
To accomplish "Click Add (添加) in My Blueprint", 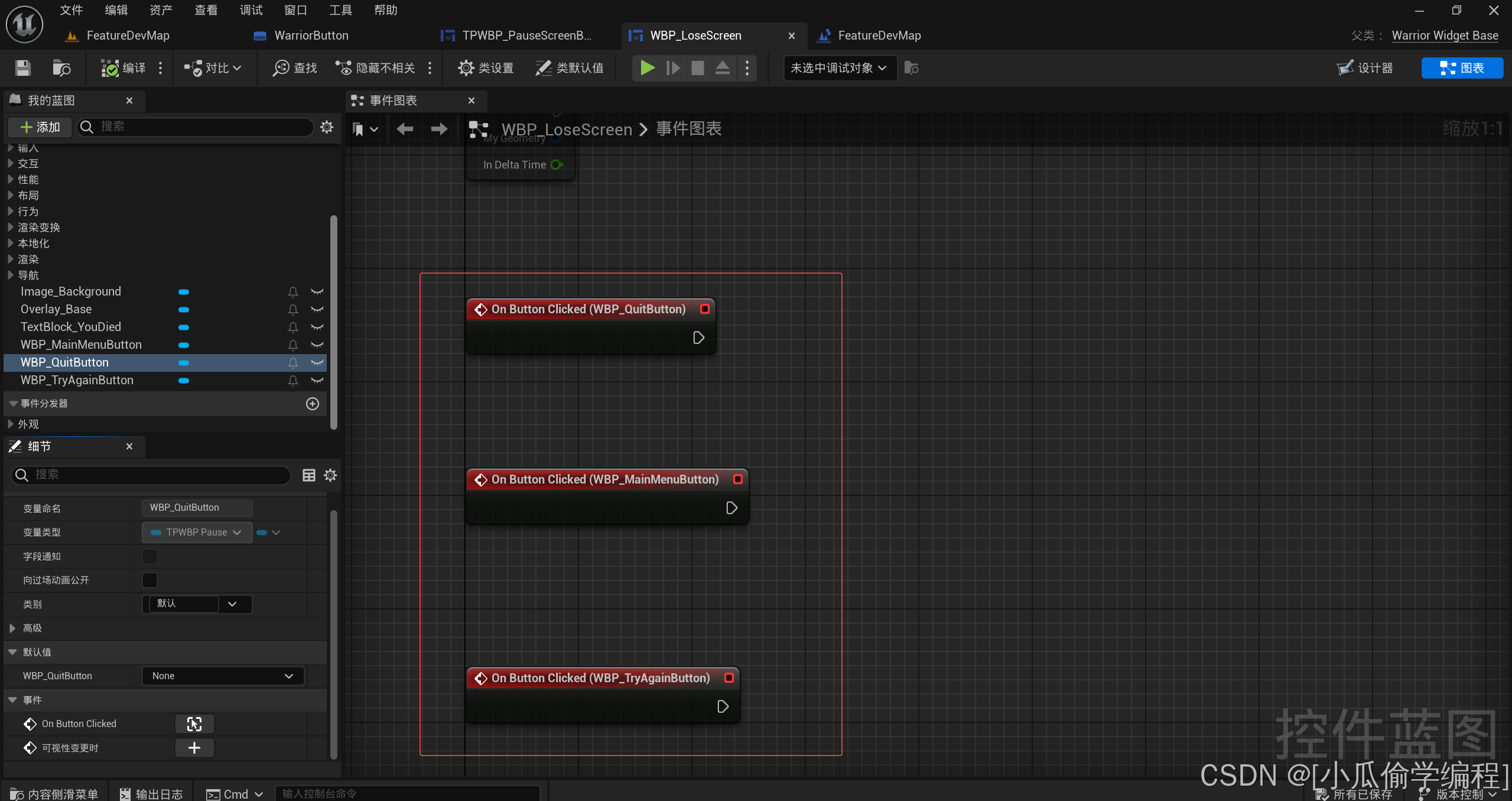I will (40, 127).
